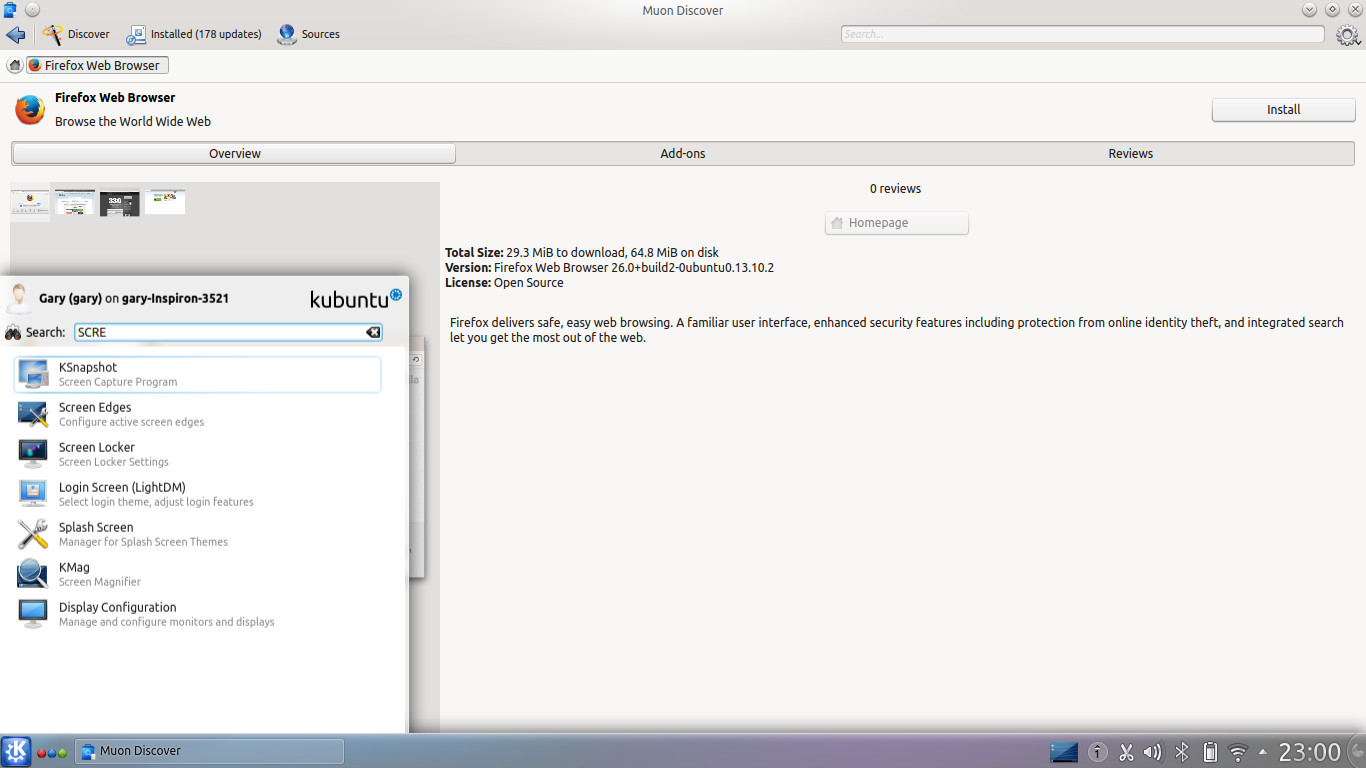Switch to the Reviews tab
The image size is (1366, 768).
[1131, 153]
